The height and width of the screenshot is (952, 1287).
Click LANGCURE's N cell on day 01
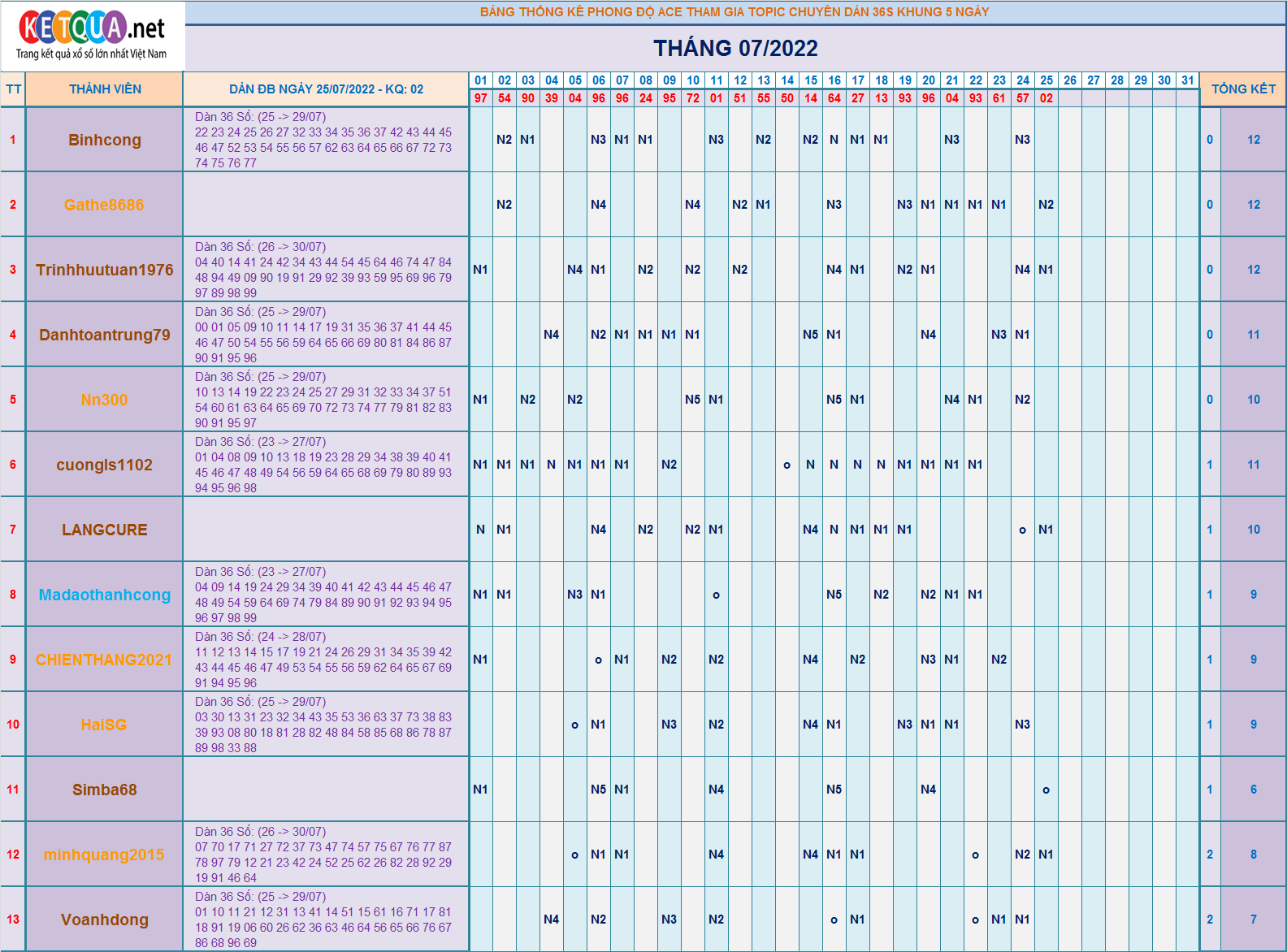[481, 530]
